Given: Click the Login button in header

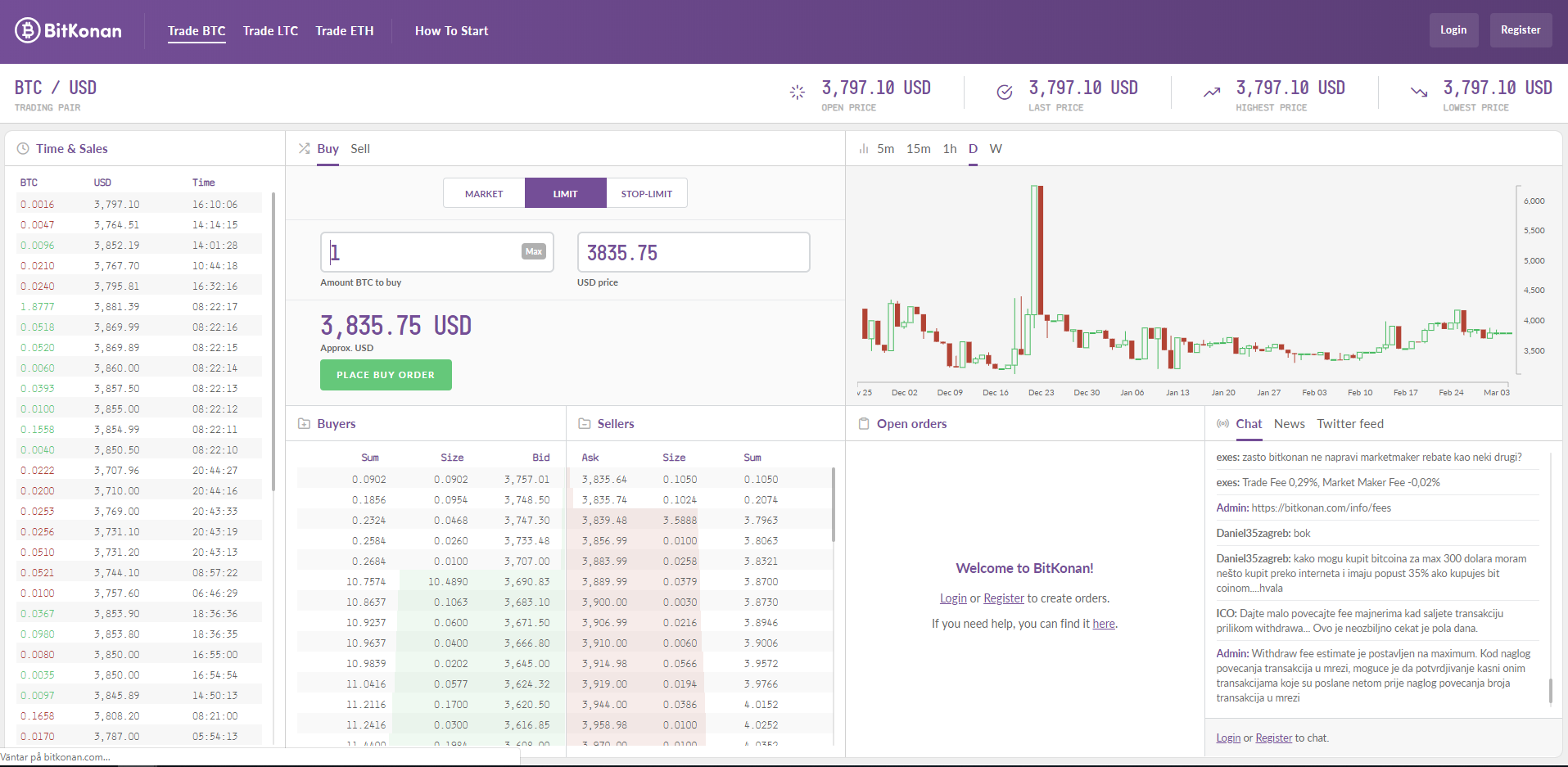Looking at the screenshot, I should [x=1453, y=30].
